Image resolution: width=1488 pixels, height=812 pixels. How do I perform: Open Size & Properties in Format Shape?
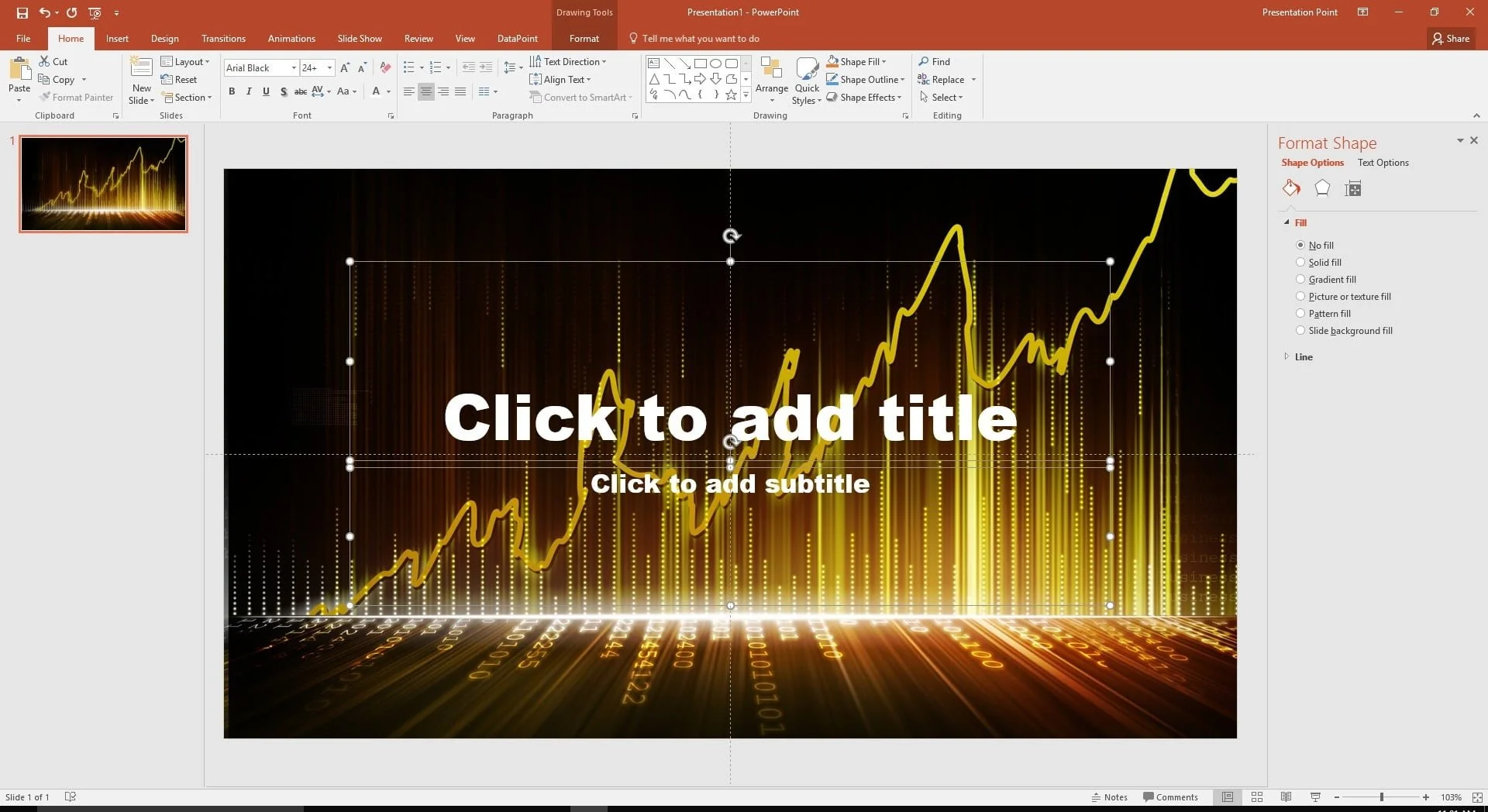pos(1352,188)
